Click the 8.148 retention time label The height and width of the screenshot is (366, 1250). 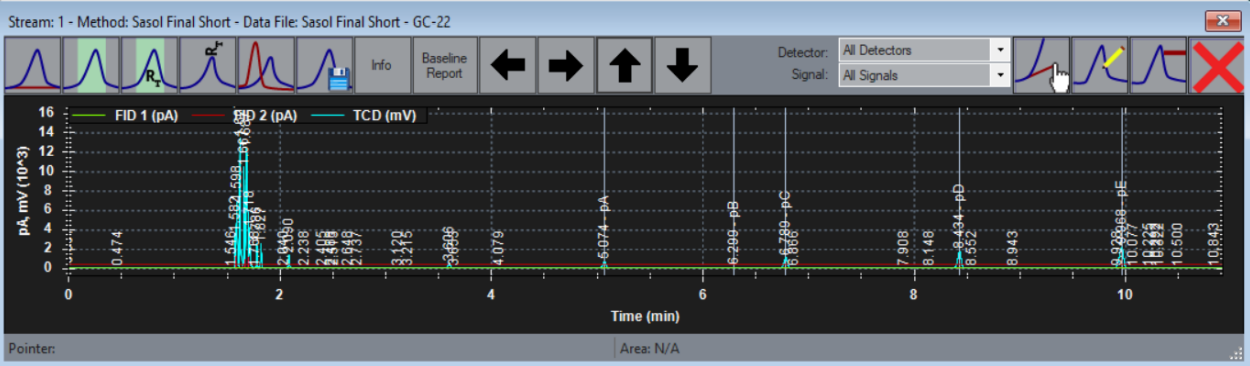928,247
